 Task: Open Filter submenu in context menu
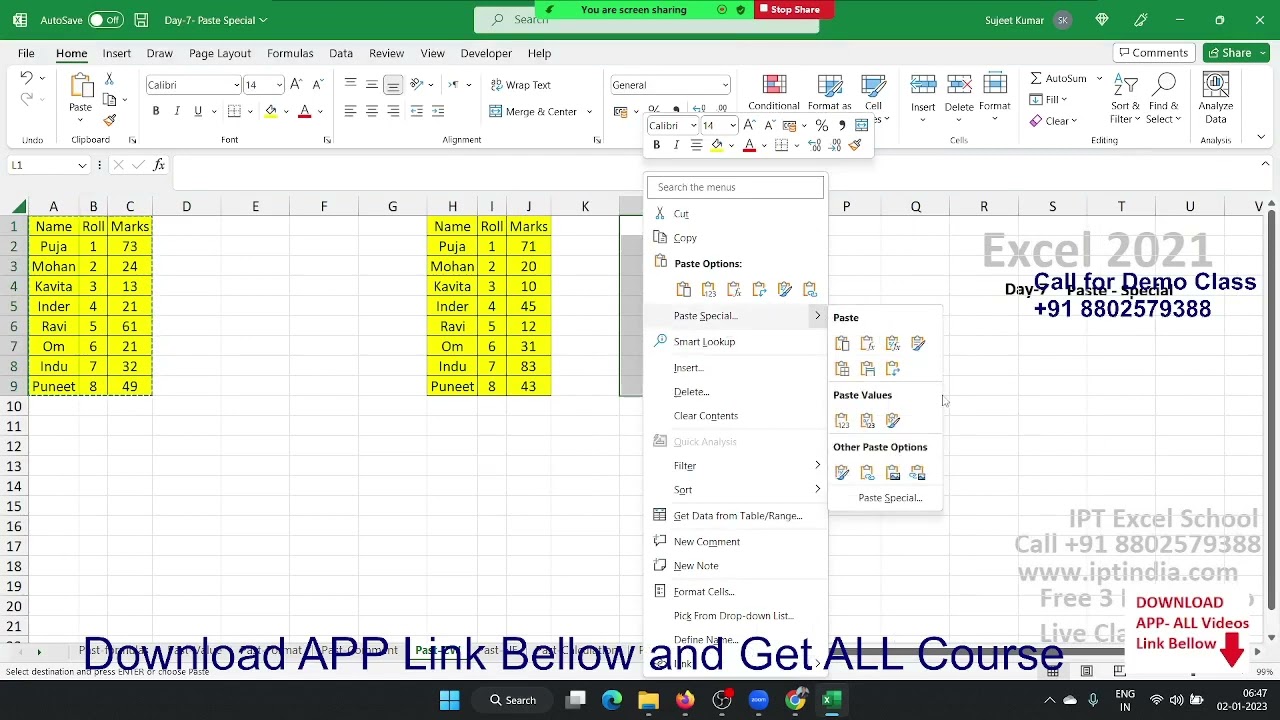[x=736, y=466]
